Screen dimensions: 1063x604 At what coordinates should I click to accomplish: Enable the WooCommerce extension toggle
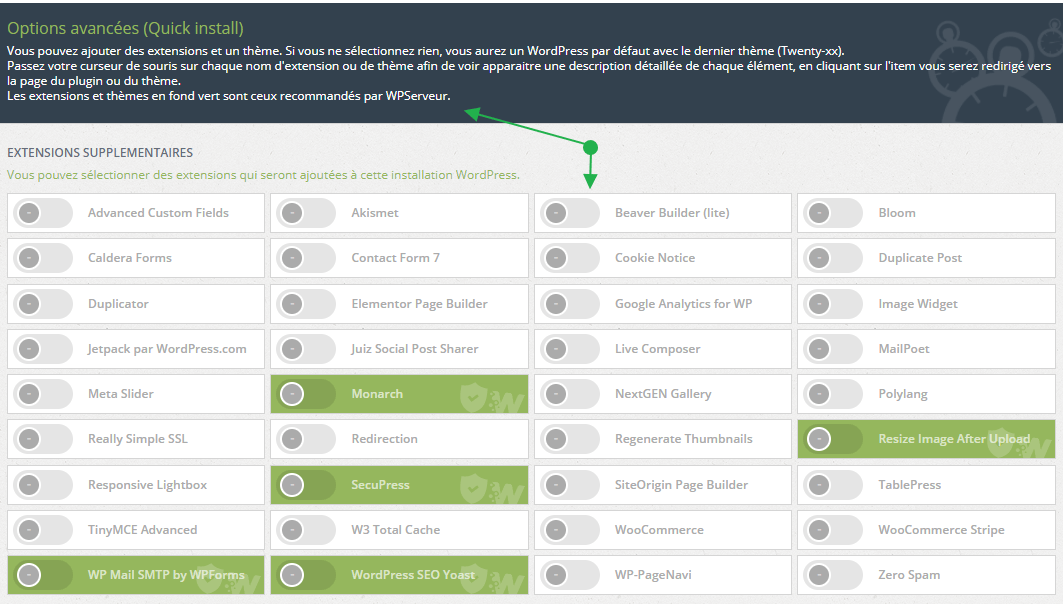tap(570, 529)
